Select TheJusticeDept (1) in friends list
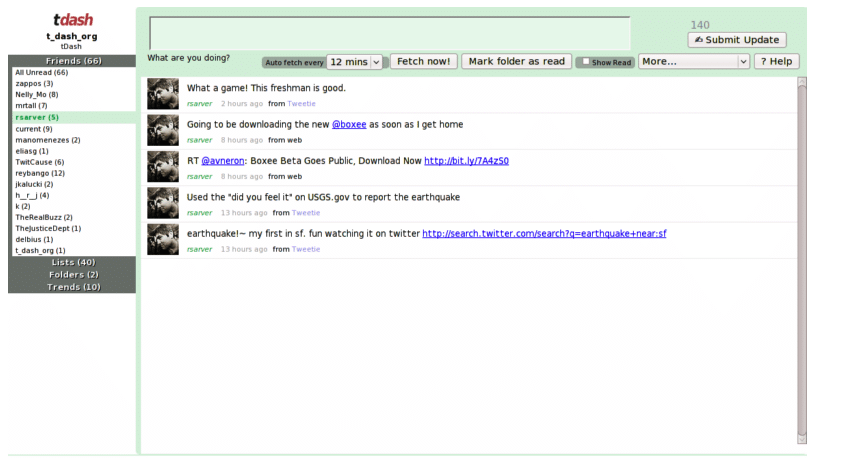 tap(48, 228)
